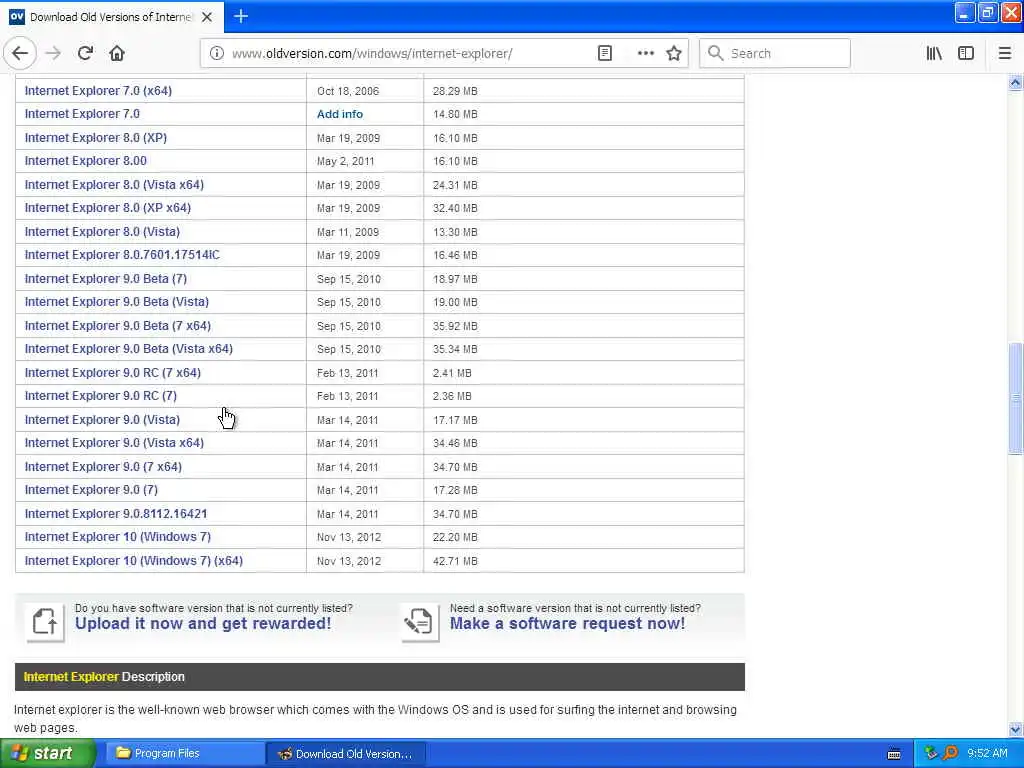Open the Library icon in the toolbar

pos(934,54)
